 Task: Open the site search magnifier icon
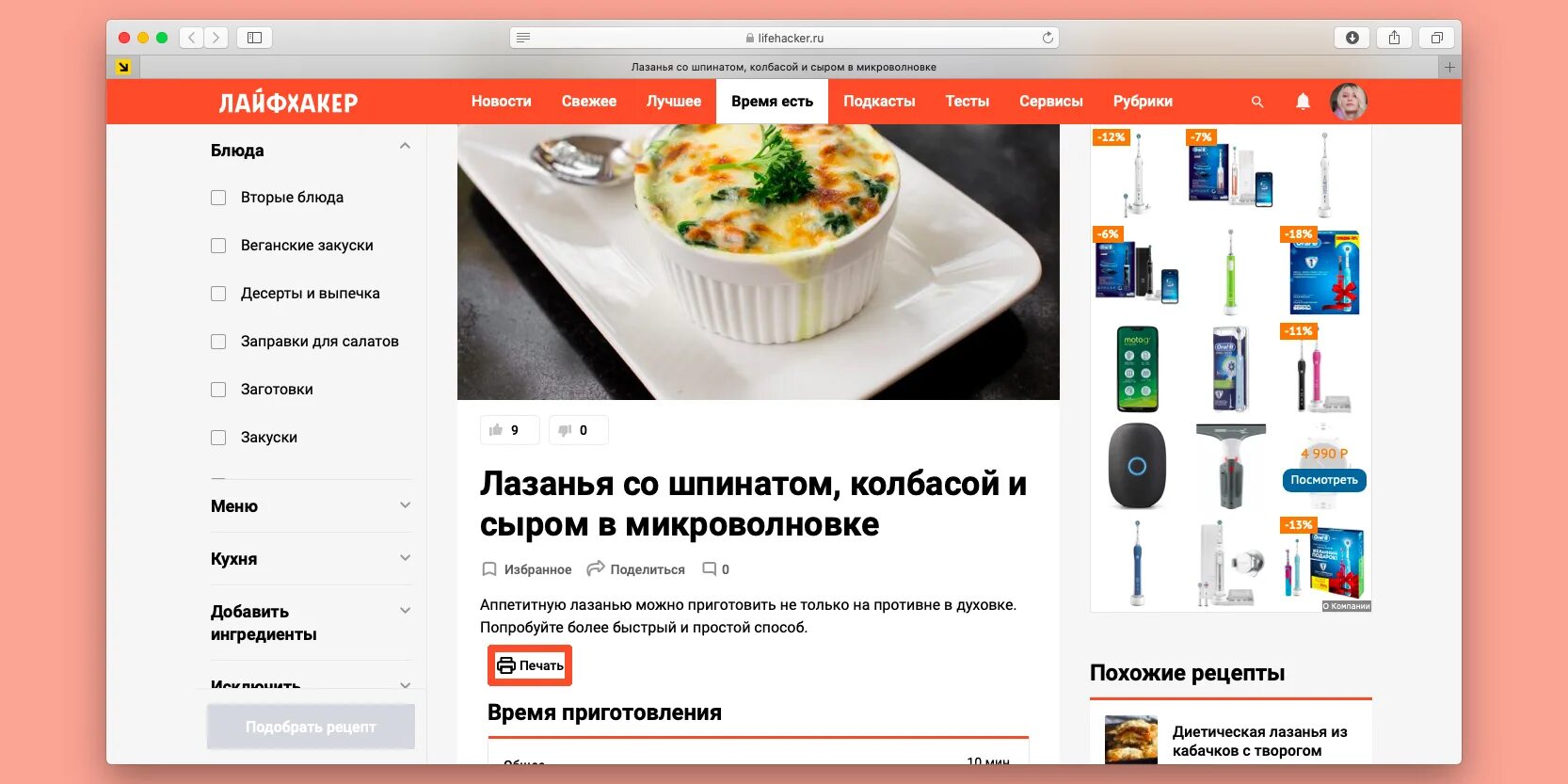pyautogui.click(x=1257, y=102)
